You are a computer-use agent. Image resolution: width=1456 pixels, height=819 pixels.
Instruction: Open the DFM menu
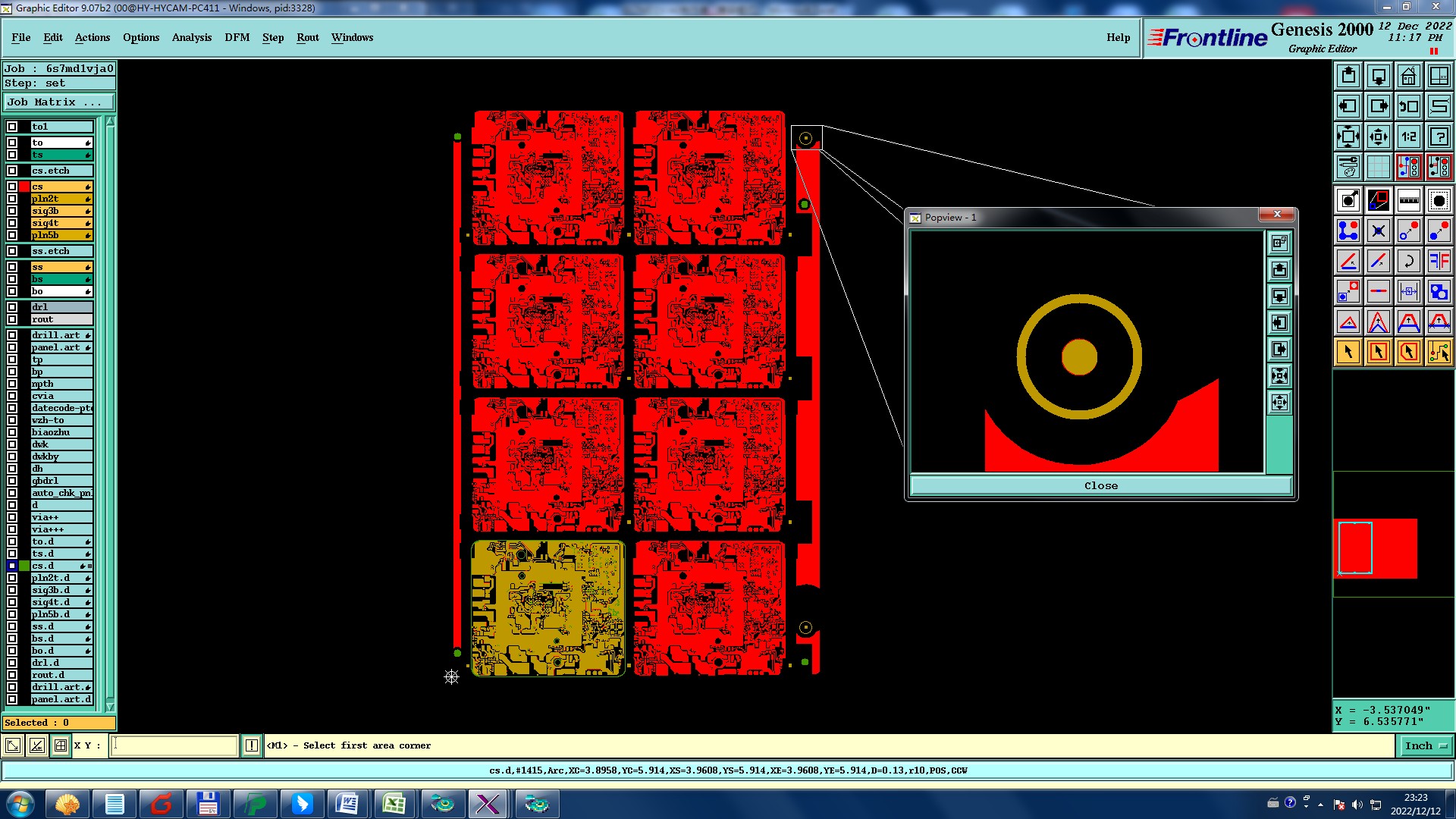(237, 37)
